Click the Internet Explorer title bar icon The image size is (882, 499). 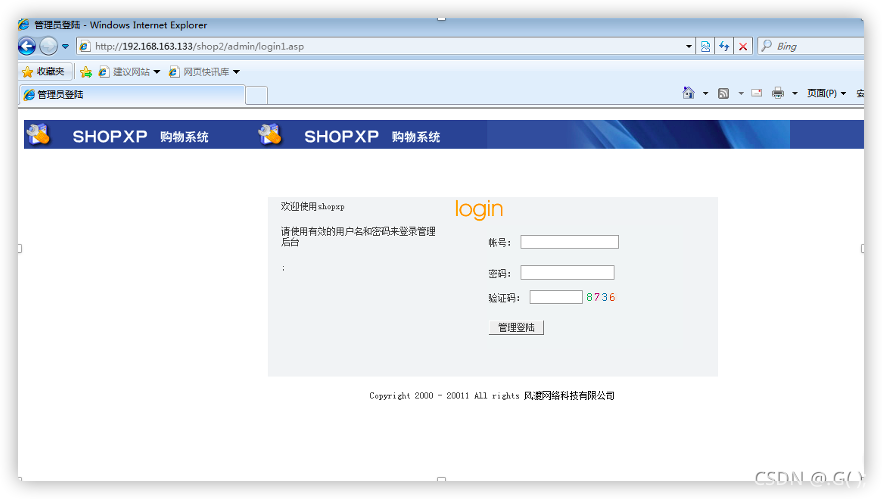24,25
